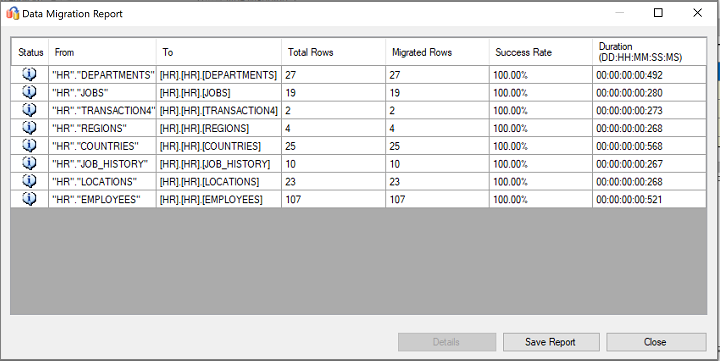
Task: Close the report with the Close button
Action: pyautogui.click(x=656, y=342)
